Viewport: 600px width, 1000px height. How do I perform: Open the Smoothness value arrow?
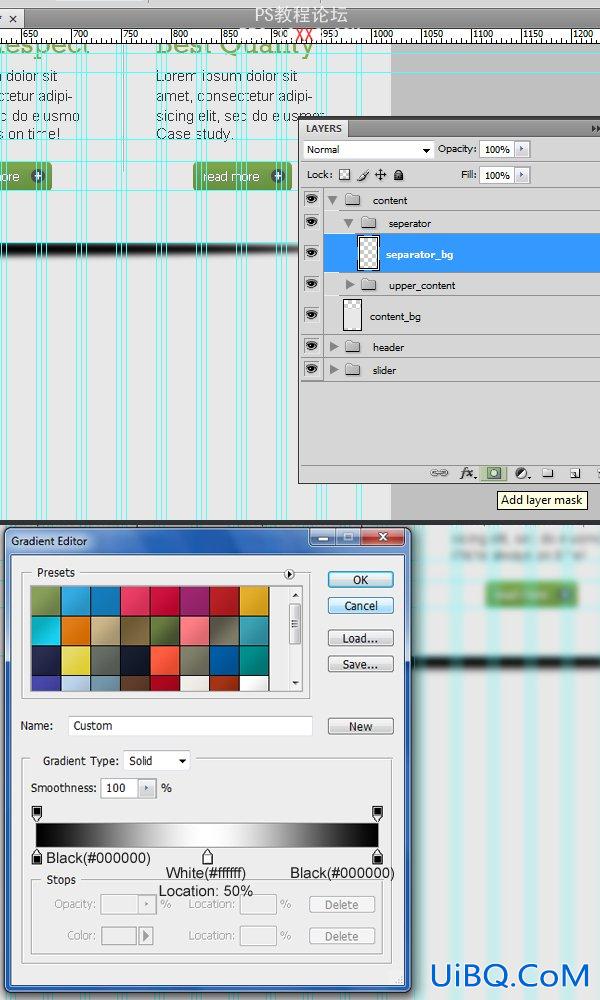point(147,788)
